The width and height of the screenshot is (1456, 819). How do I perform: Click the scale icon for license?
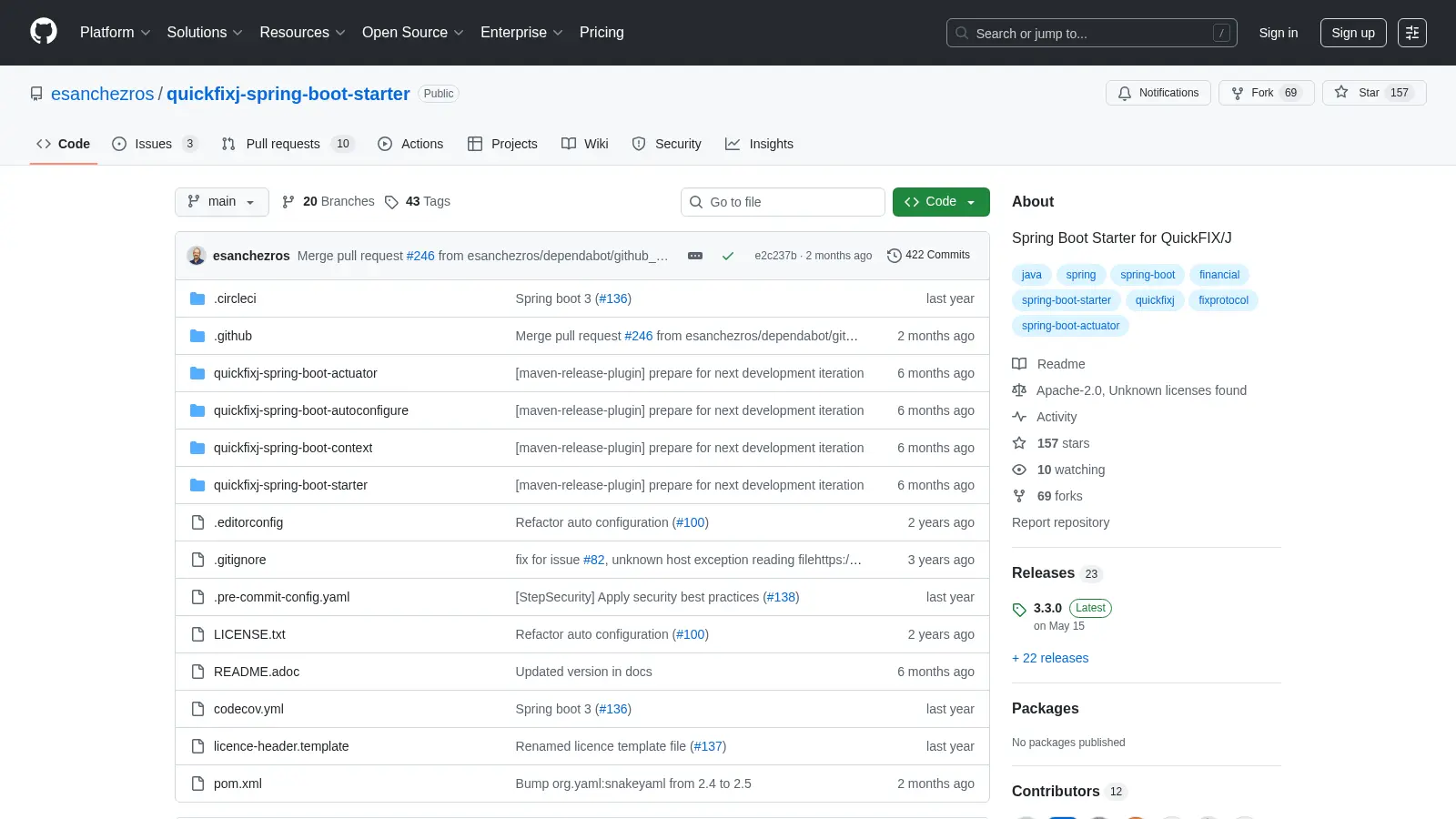click(x=1019, y=390)
